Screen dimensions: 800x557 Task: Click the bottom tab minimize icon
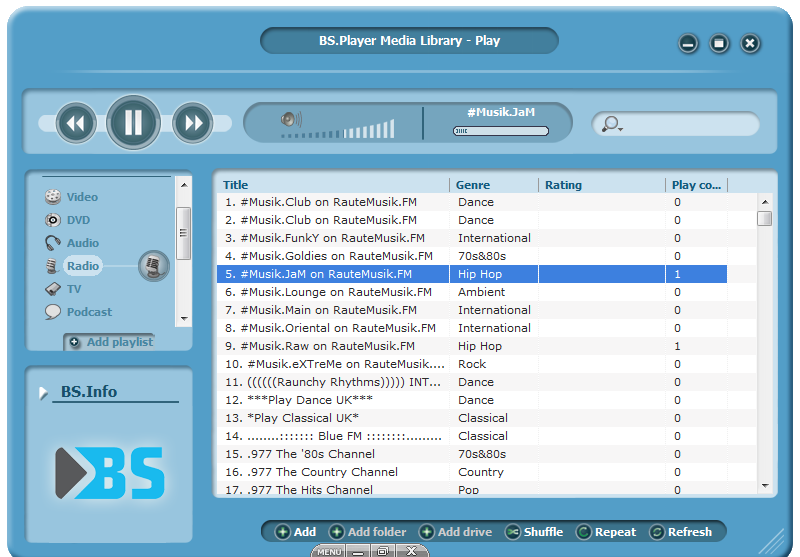(358, 552)
